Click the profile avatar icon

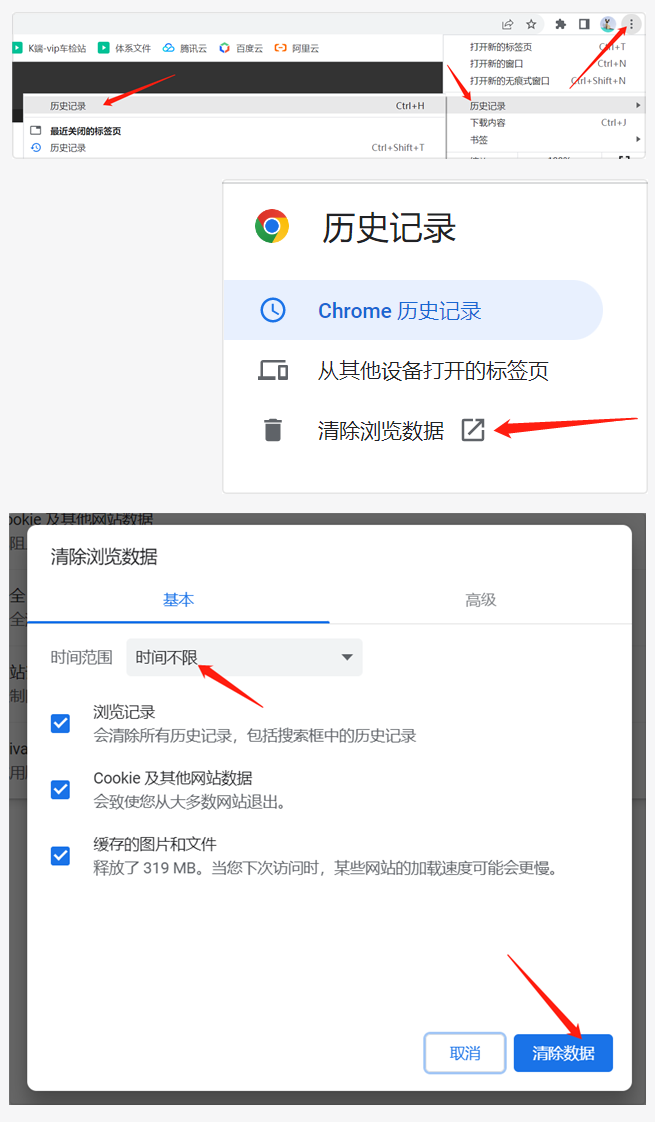(608, 24)
